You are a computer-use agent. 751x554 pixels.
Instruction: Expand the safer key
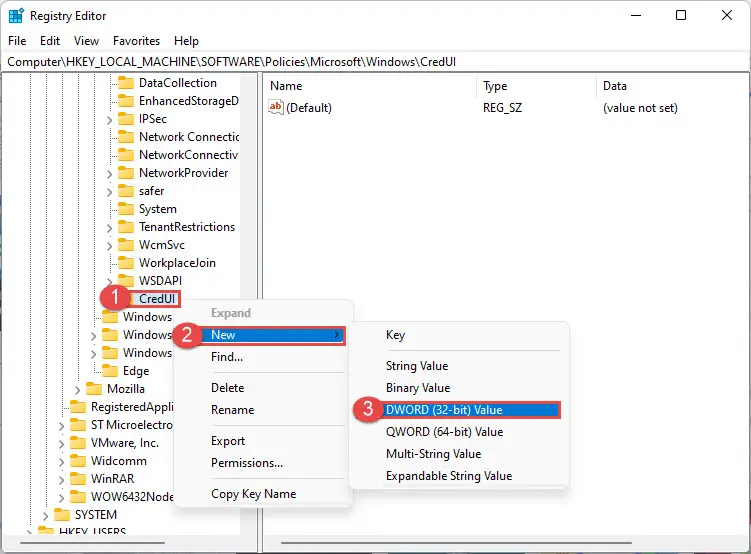(109, 192)
